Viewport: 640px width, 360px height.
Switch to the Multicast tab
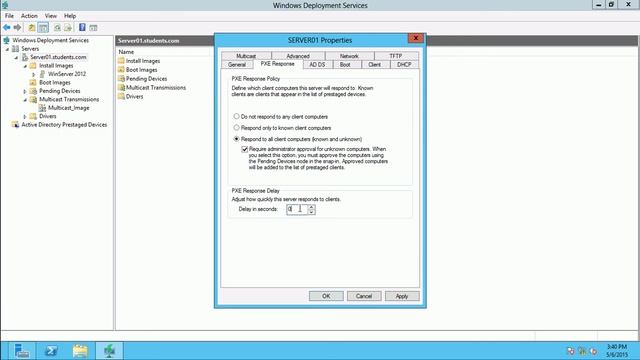(246, 56)
